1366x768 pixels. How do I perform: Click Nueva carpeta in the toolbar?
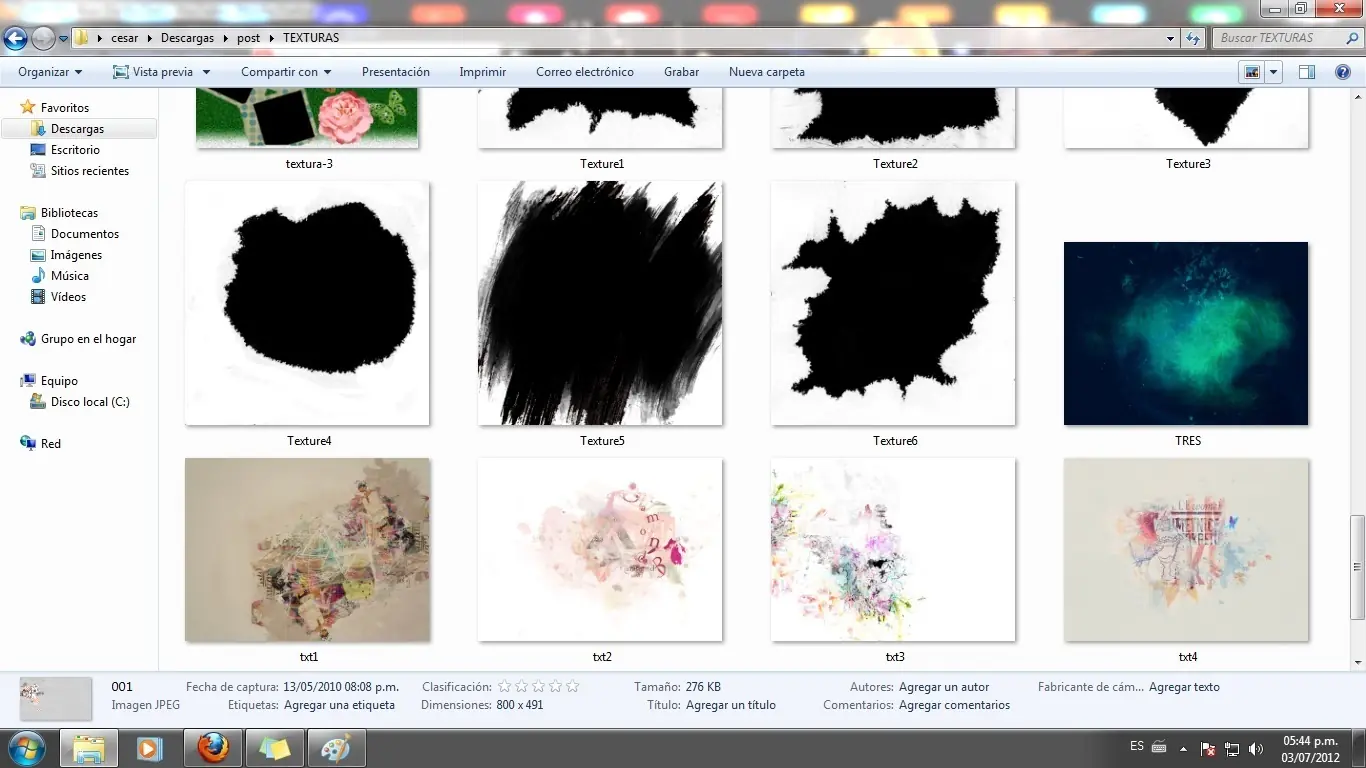766,72
